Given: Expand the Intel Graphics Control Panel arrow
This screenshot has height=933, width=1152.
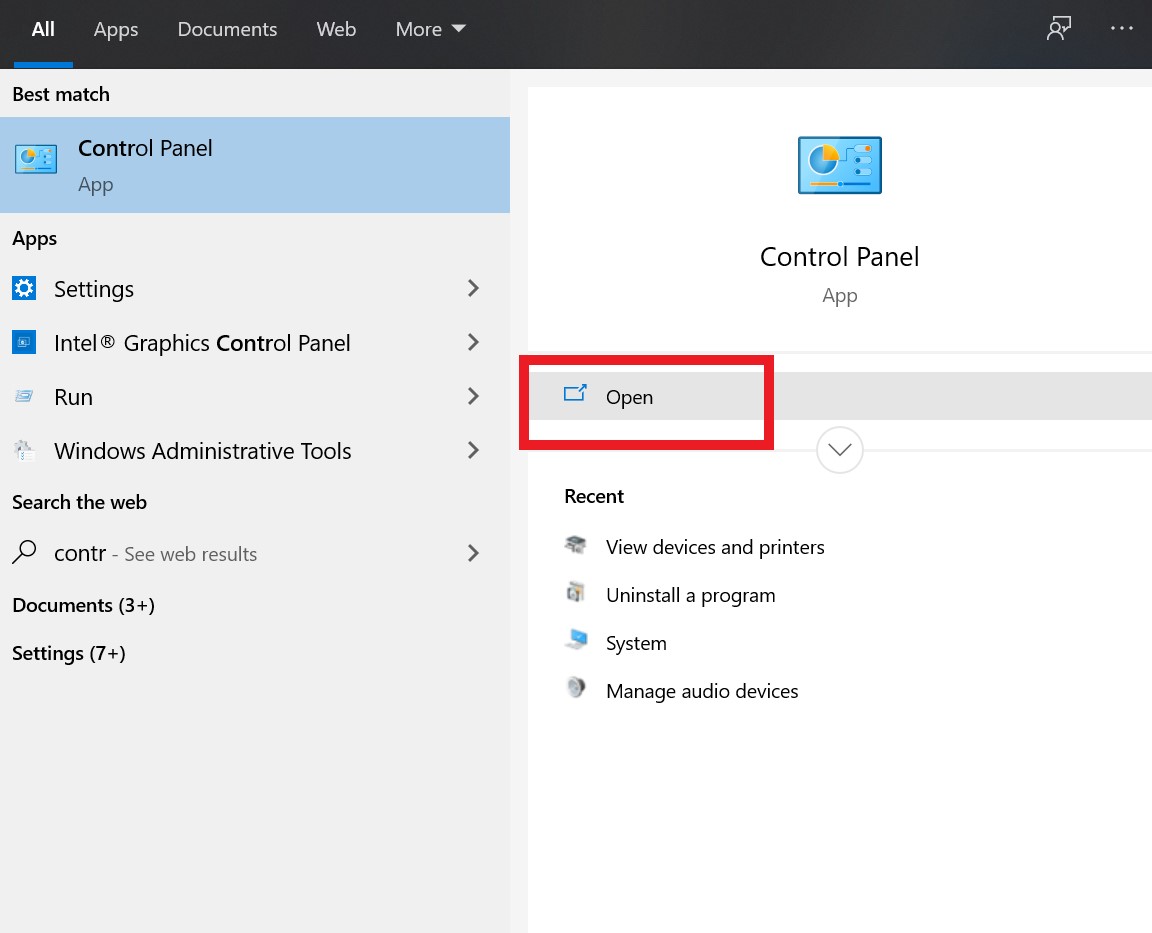Looking at the screenshot, I should tap(473, 342).
